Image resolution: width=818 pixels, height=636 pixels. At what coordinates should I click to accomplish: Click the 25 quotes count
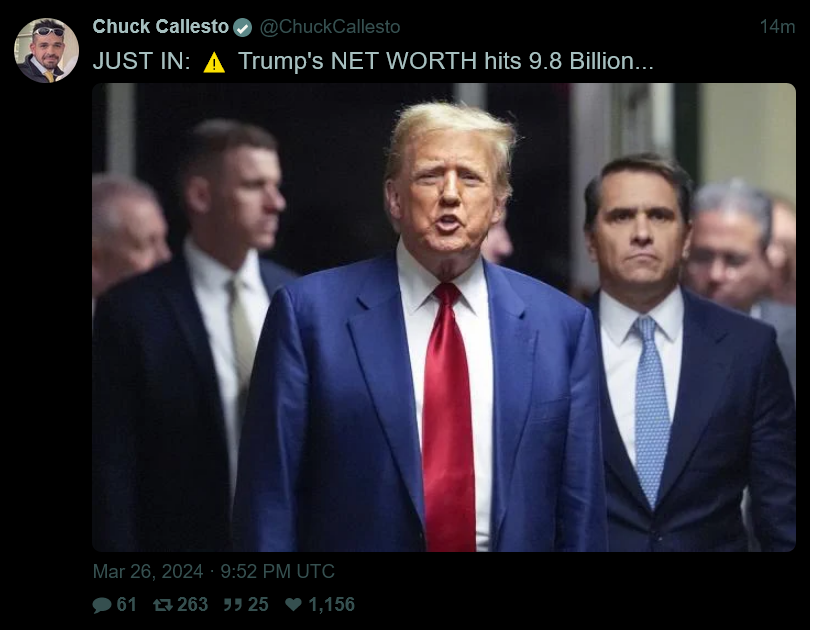click(258, 604)
